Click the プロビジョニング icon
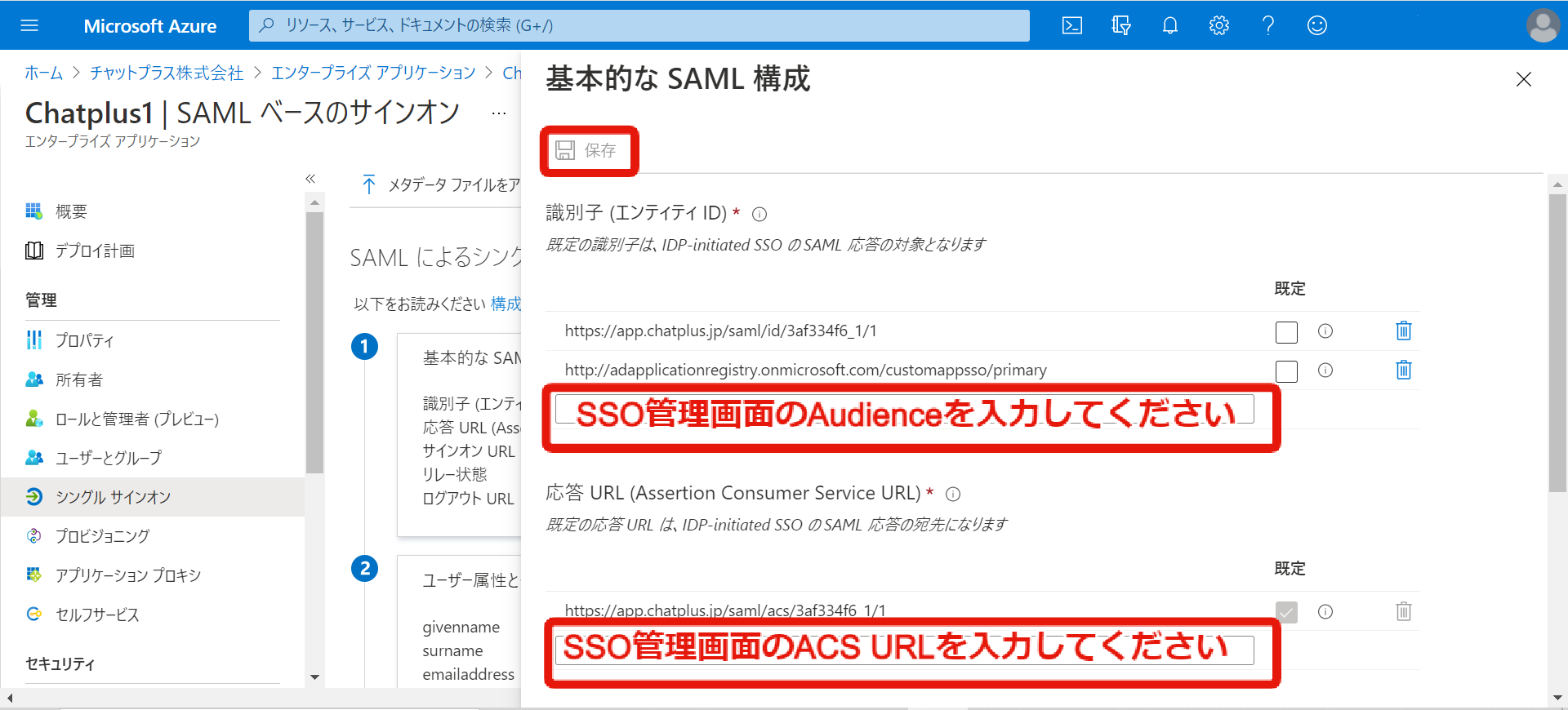This screenshot has height=710, width=1568. tap(33, 536)
